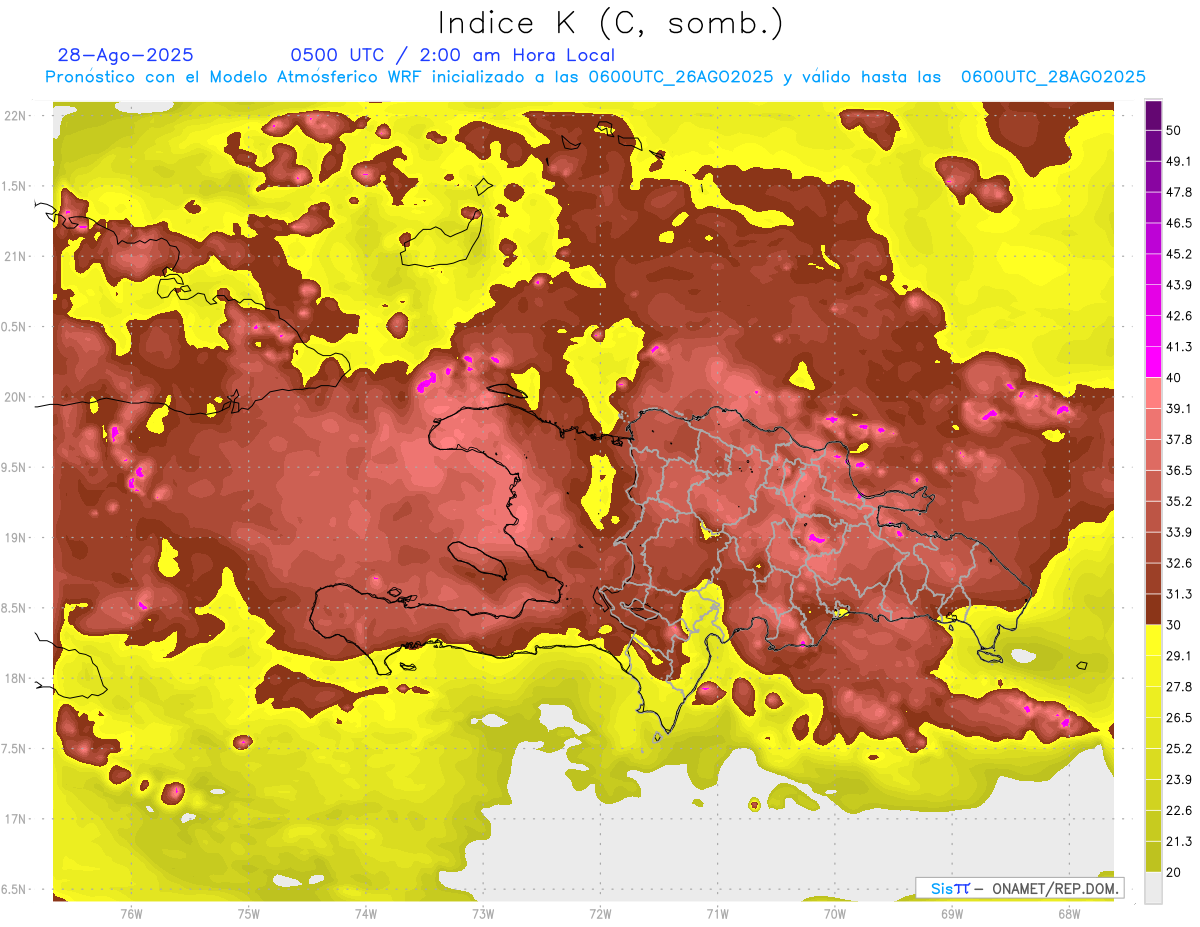Image resolution: width=1200 pixels, height=927 pixels.
Task: Click the '75W' longitude axis label
Action: [x=249, y=914]
